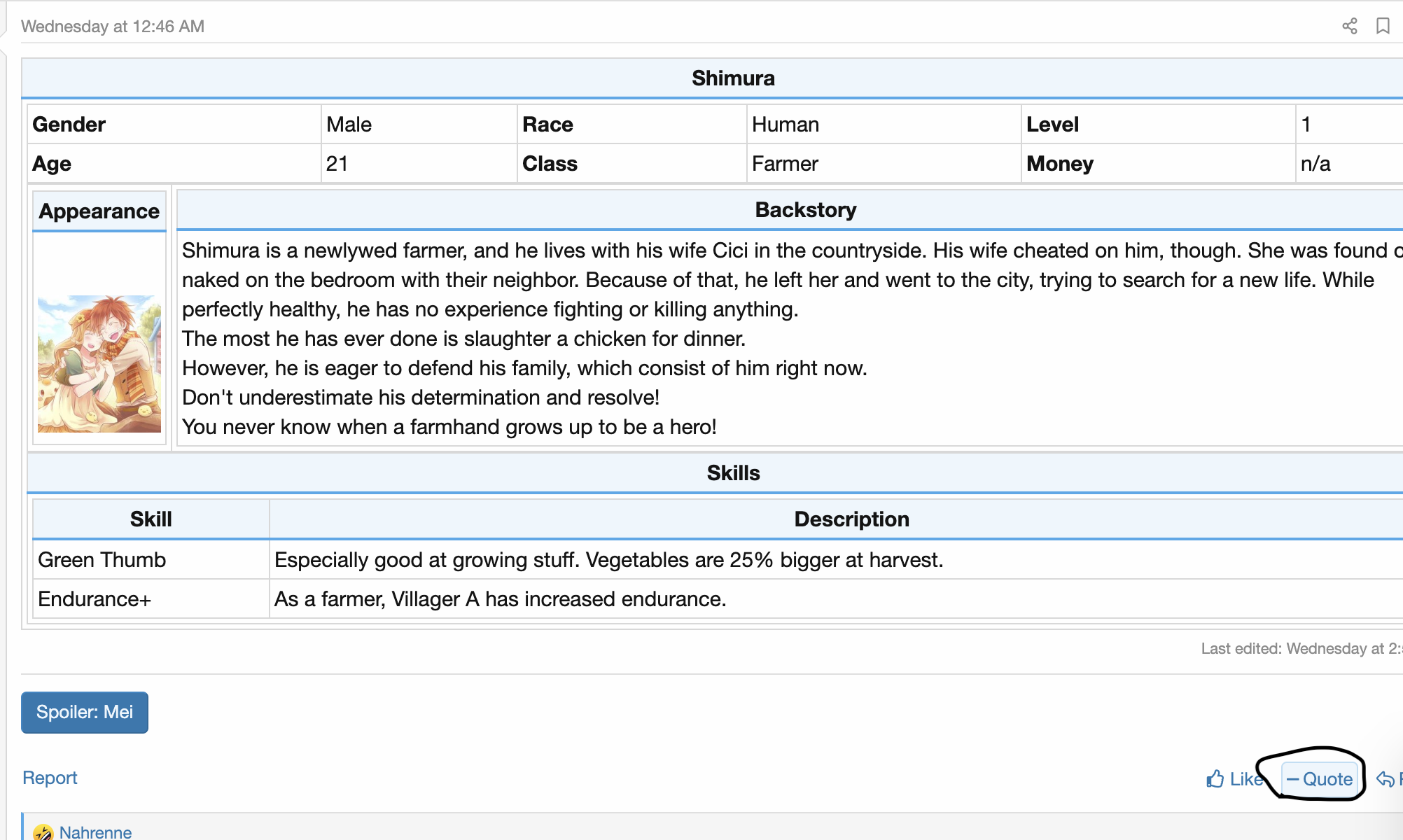Screen dimensions: 1403x840
Task: Toggle the Quote multi-quote button off
Action: tap(1320, 779)
